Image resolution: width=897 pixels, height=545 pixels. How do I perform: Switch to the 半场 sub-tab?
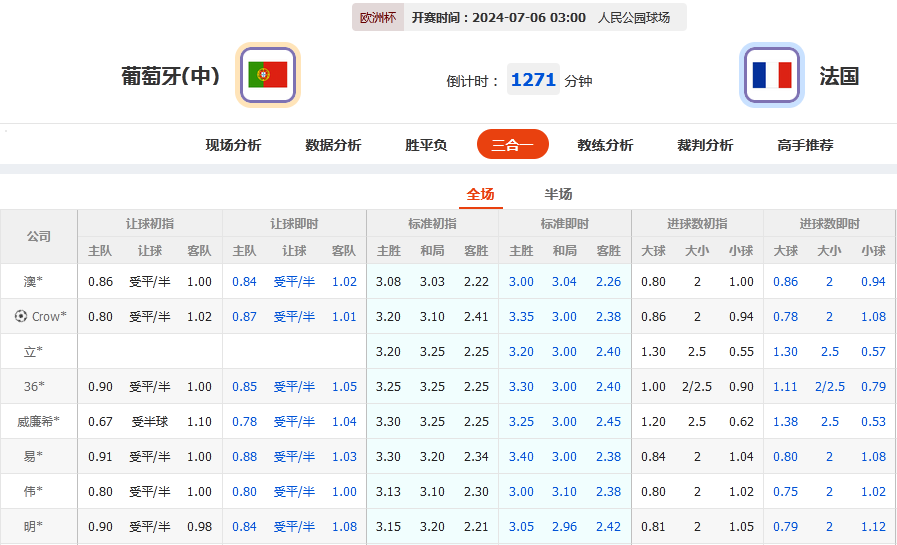pyautogui.click(x=558, y=194)
